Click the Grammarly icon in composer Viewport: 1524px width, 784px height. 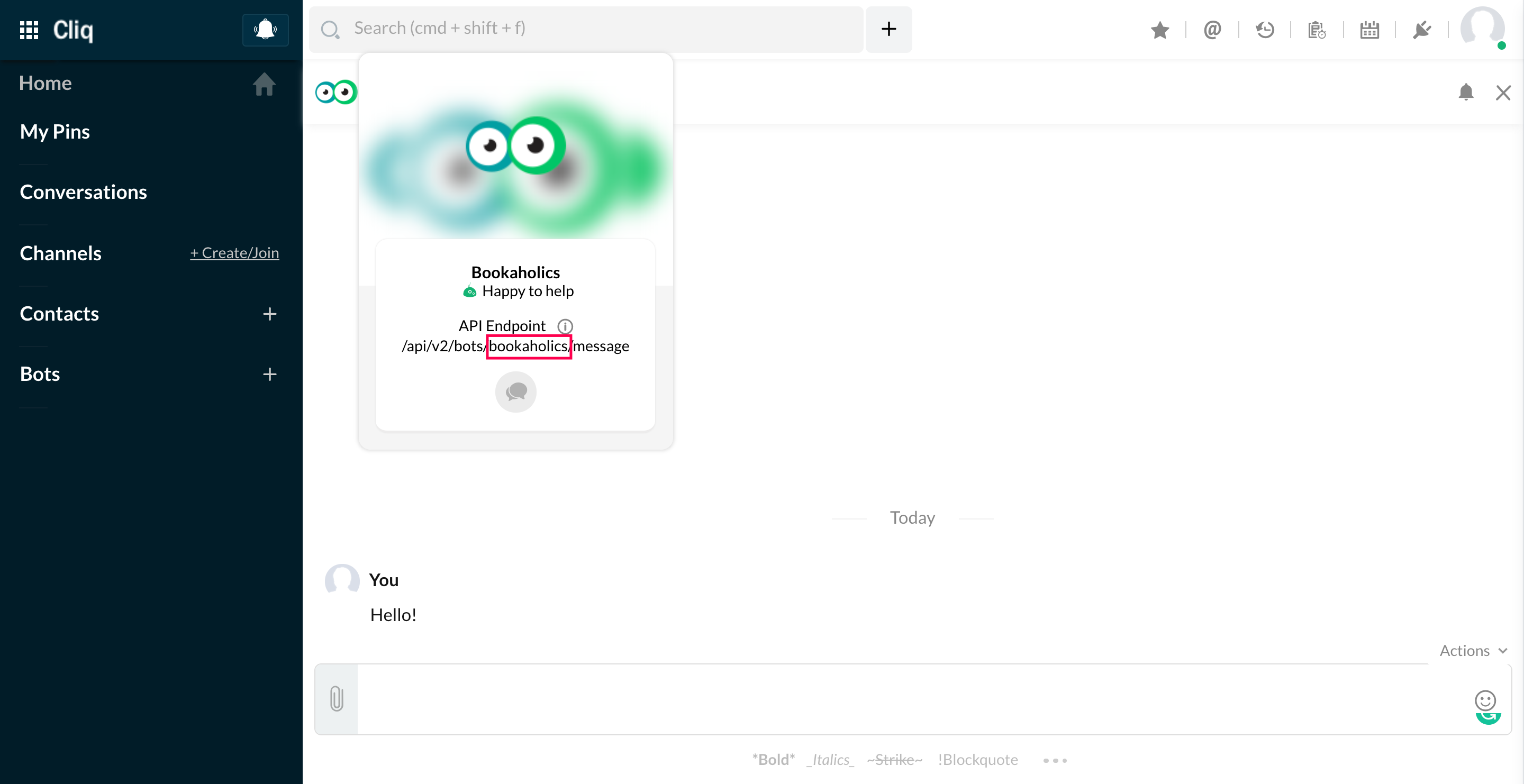pos(1489,718)
